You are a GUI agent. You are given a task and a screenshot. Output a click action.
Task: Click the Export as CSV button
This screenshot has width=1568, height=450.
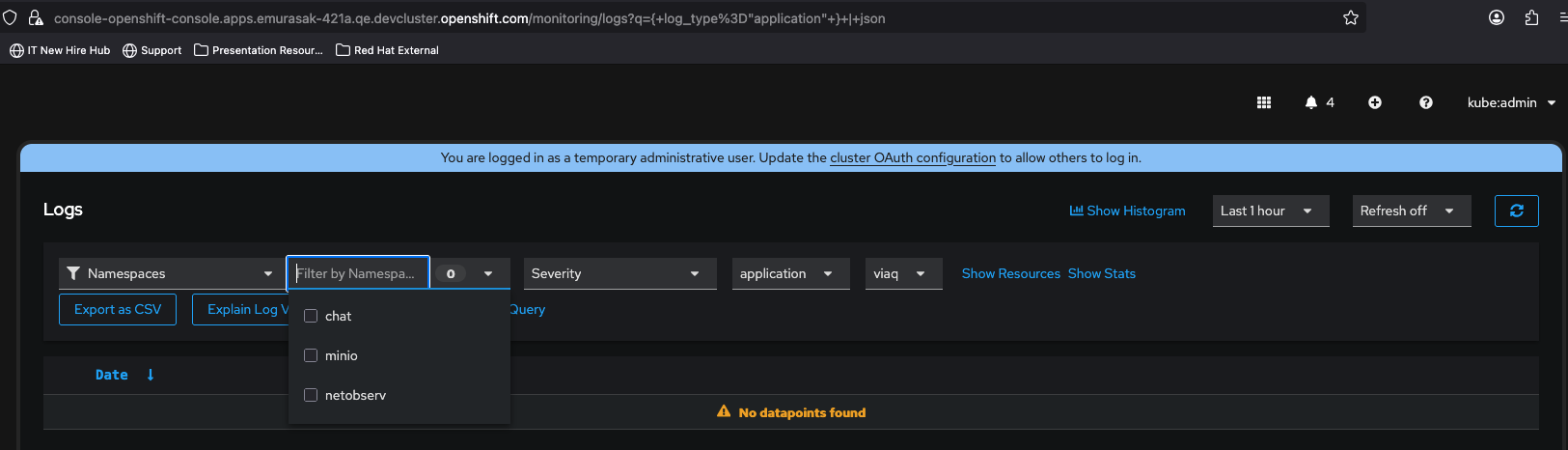[118, 309]
